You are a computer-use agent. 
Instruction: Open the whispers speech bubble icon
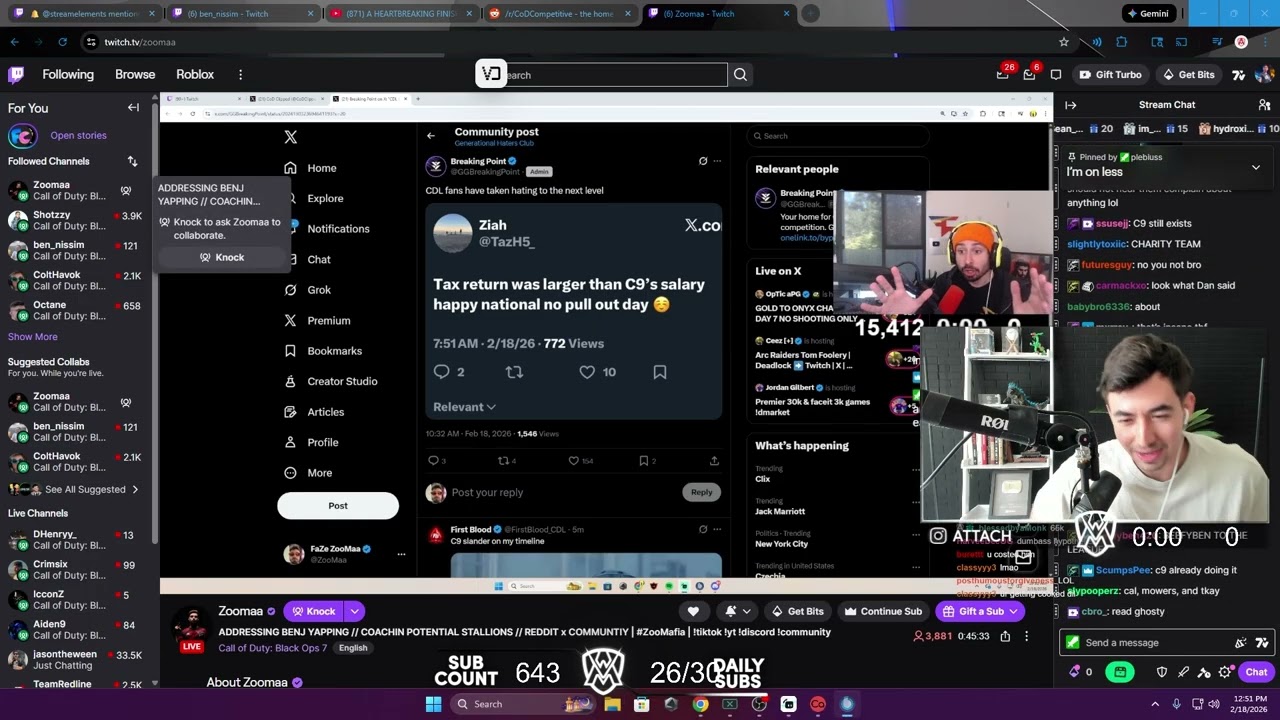coord(1056,75)
